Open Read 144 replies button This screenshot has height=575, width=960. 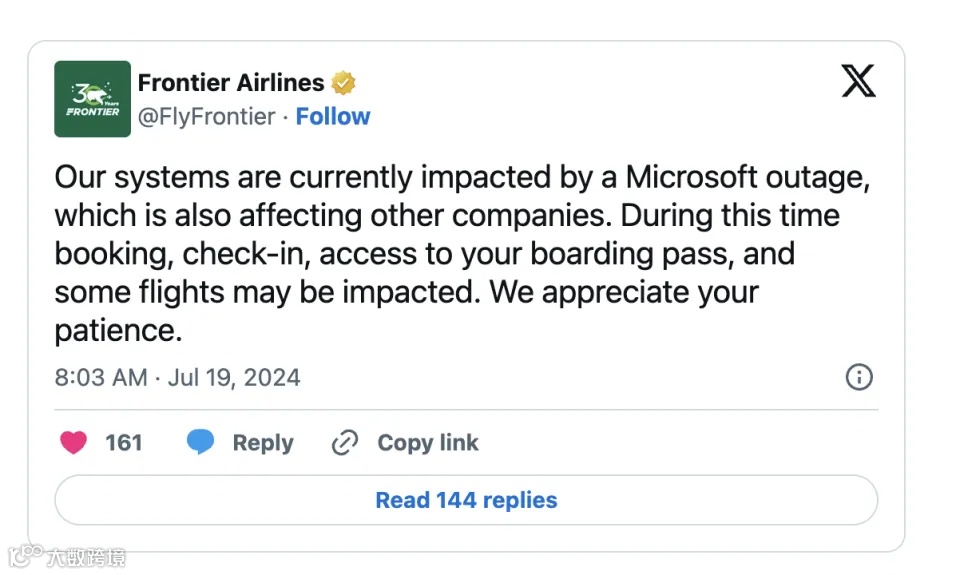point(466,500)
